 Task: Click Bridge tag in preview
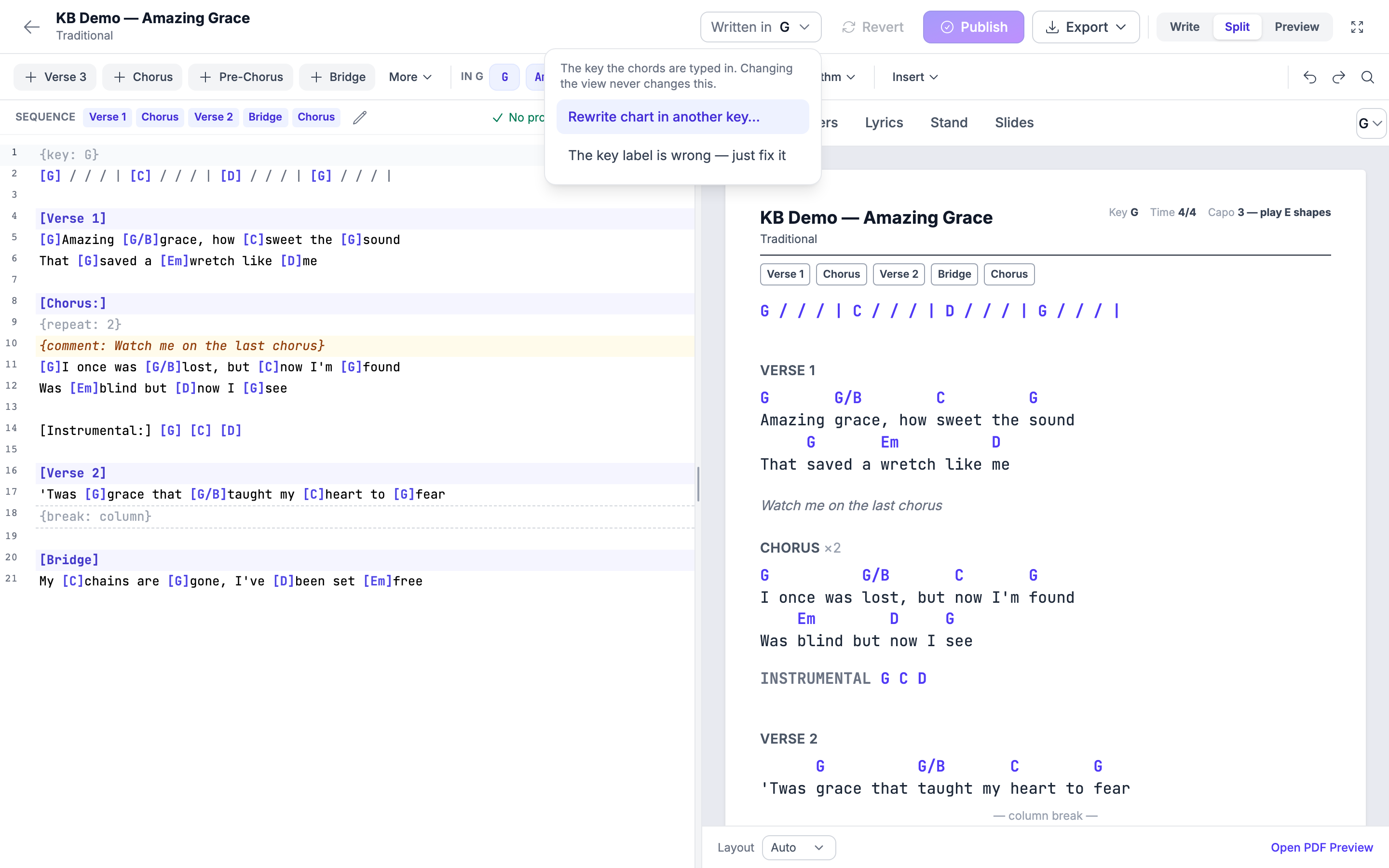pyautogui.click(x=954, y=274)
